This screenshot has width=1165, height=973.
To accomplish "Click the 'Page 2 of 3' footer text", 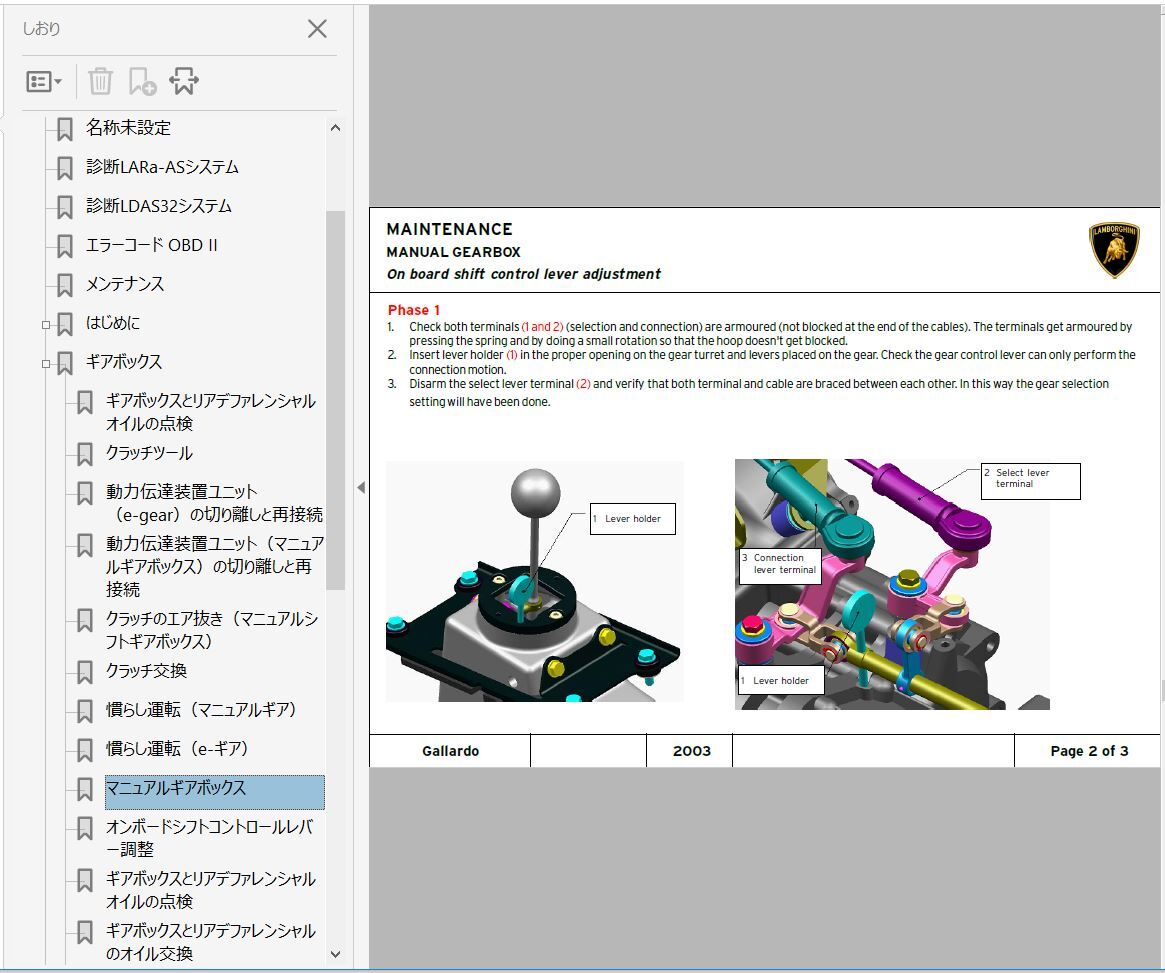I will coord(1089,751).
